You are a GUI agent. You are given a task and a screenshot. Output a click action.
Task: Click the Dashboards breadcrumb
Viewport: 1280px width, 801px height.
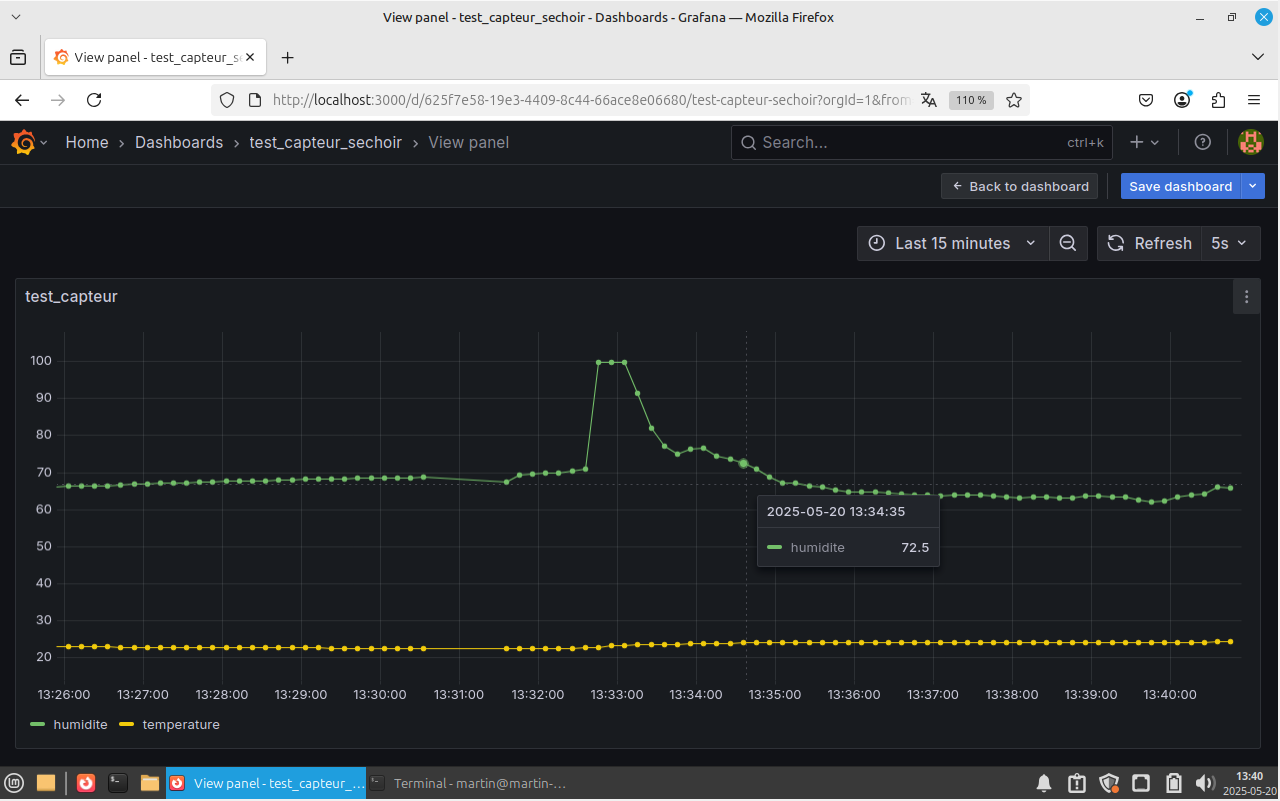tap(179, 143)
